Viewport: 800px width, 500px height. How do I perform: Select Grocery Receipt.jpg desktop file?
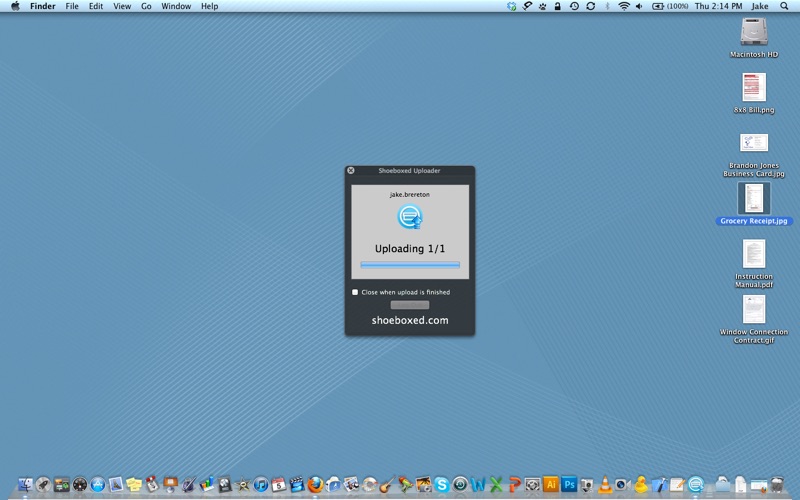pyautogui.click(x=754, y=204)
